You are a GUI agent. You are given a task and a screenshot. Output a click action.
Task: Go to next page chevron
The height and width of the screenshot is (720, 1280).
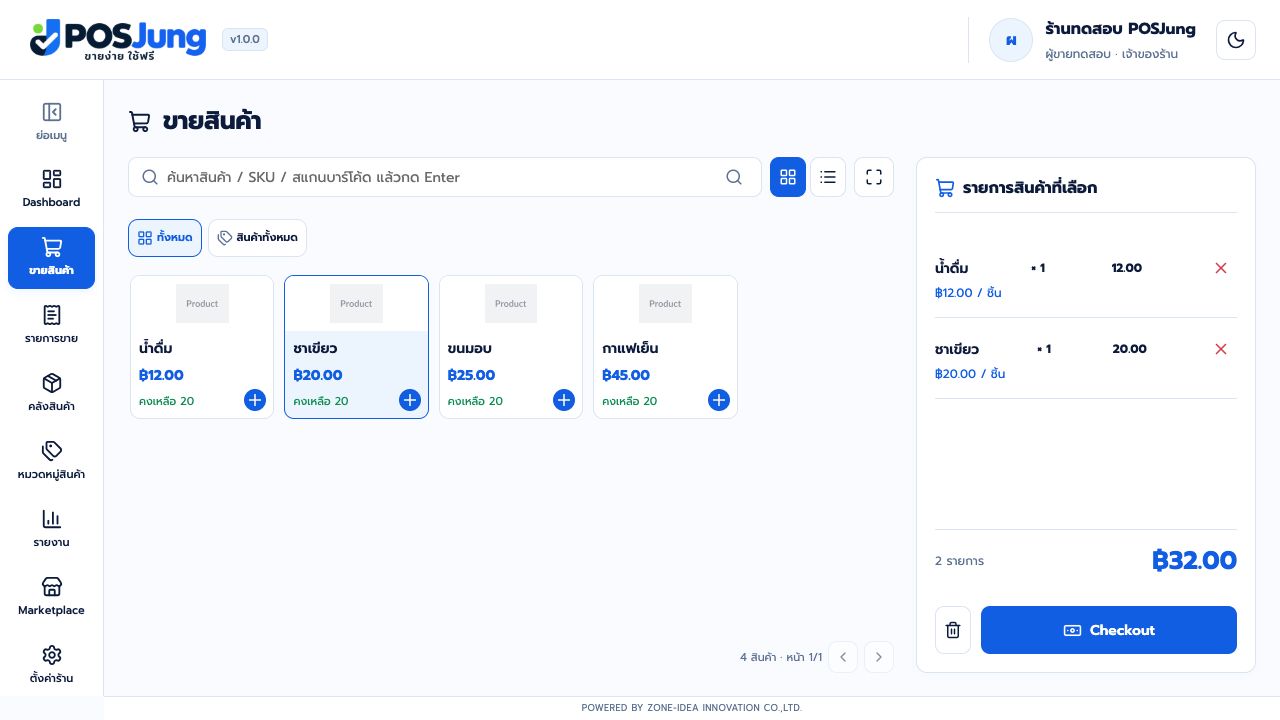[879, 657]
